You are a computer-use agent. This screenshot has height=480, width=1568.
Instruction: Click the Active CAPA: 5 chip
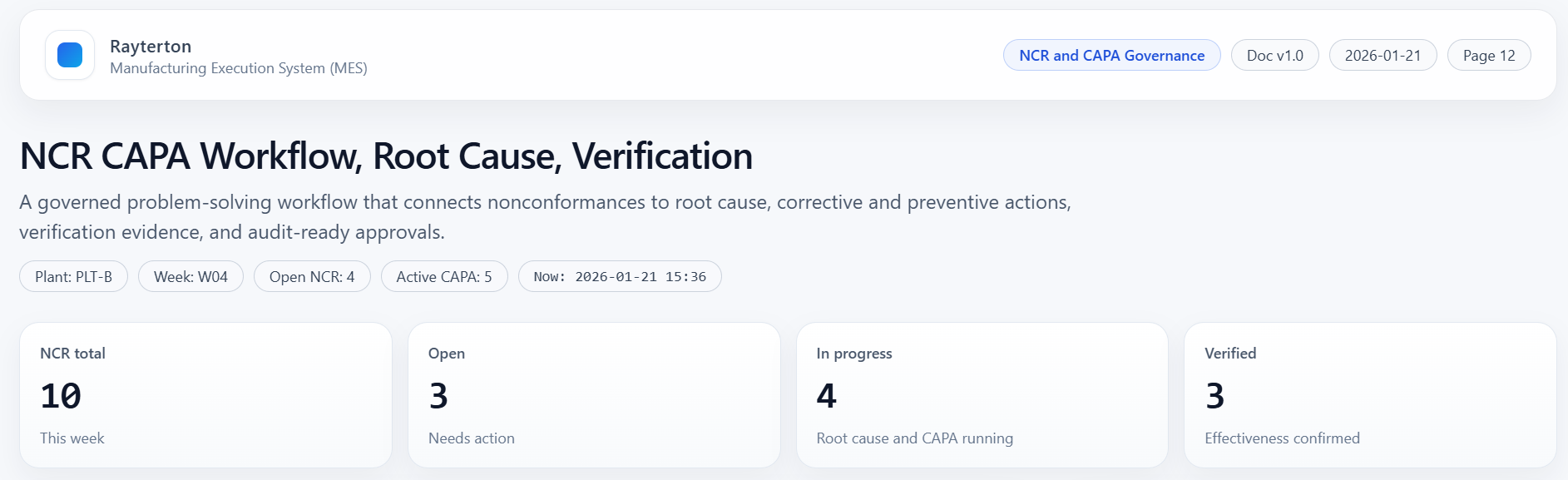tap(444, 277)
